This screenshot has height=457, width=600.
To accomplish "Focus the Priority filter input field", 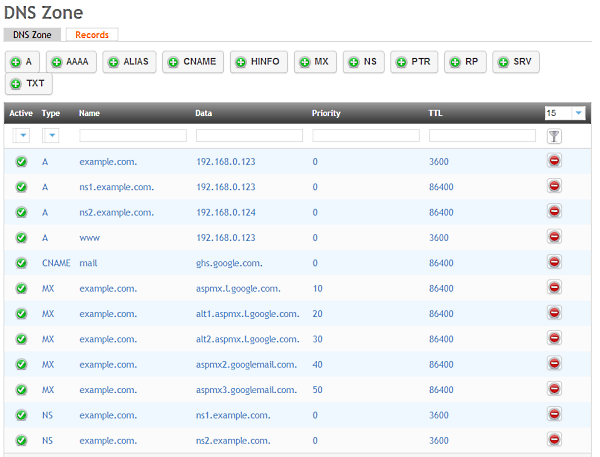I will (x=366, y=135).
